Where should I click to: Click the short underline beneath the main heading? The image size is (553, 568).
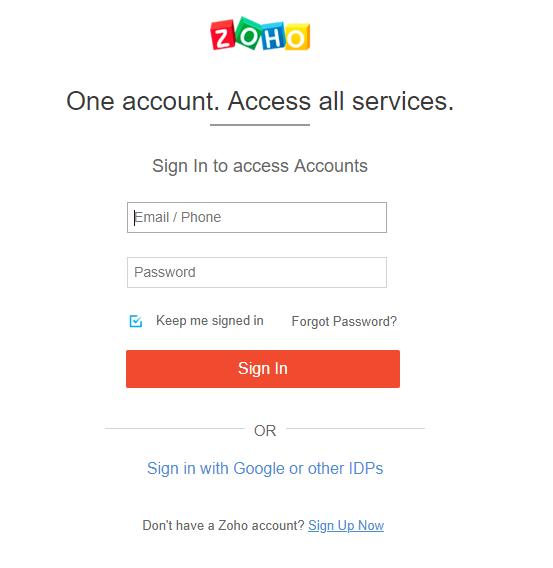tap(260, 125)
